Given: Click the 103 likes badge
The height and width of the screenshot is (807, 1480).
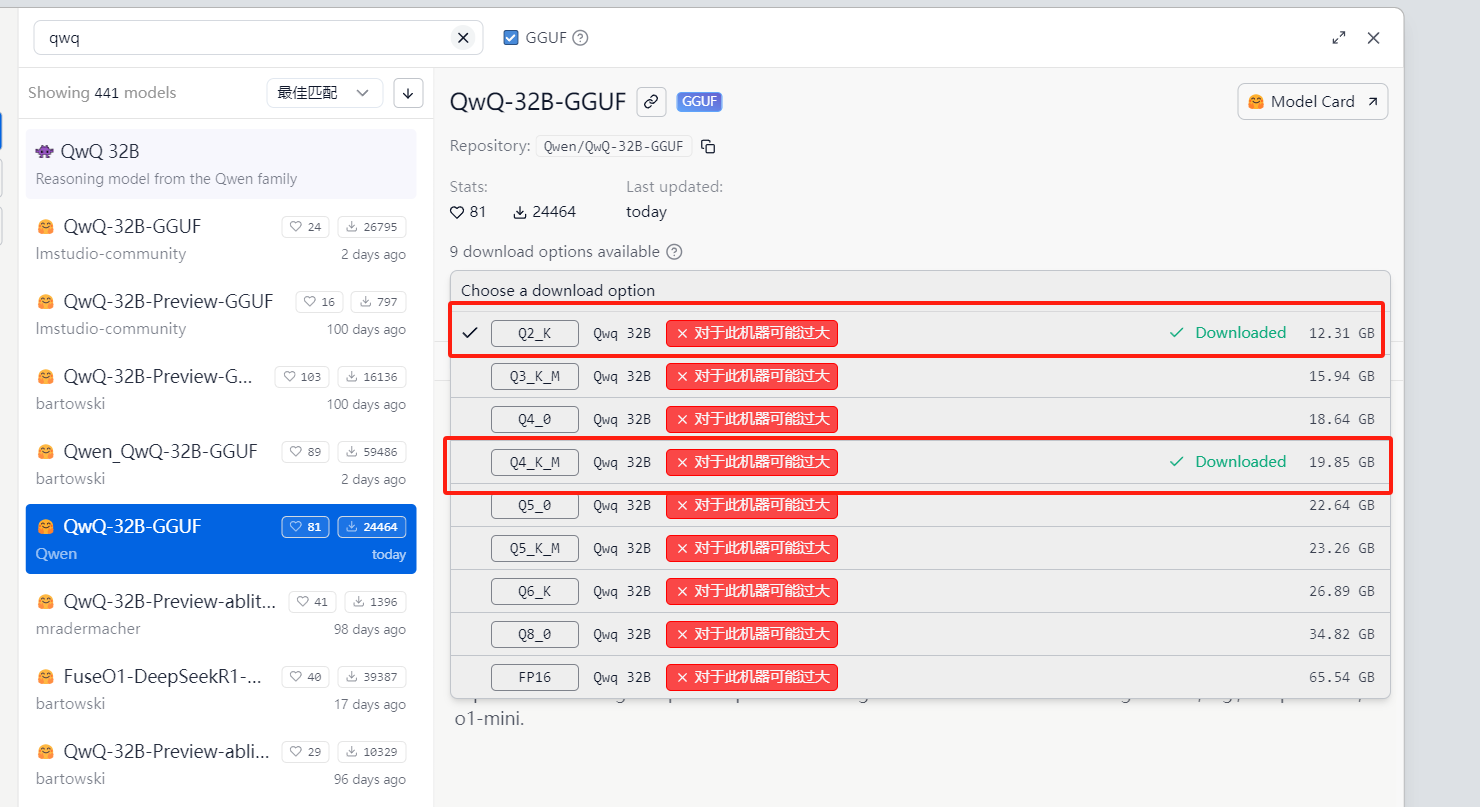Looking at the screenshot, I should [x=302, y=377].
